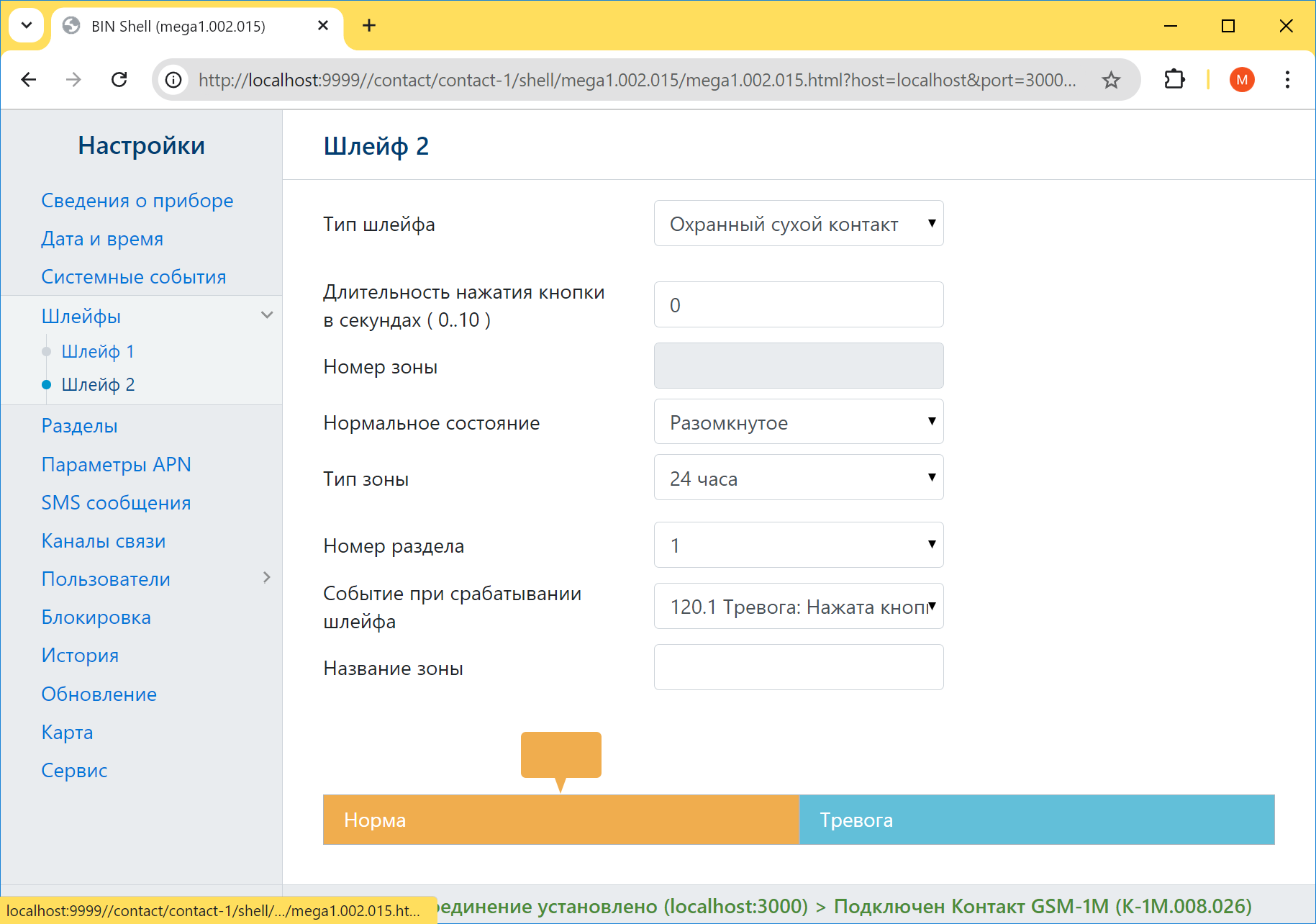Reload the current page
This screenshot has width=1316, height=924.
pyautogui.click(x=119, y=79)
